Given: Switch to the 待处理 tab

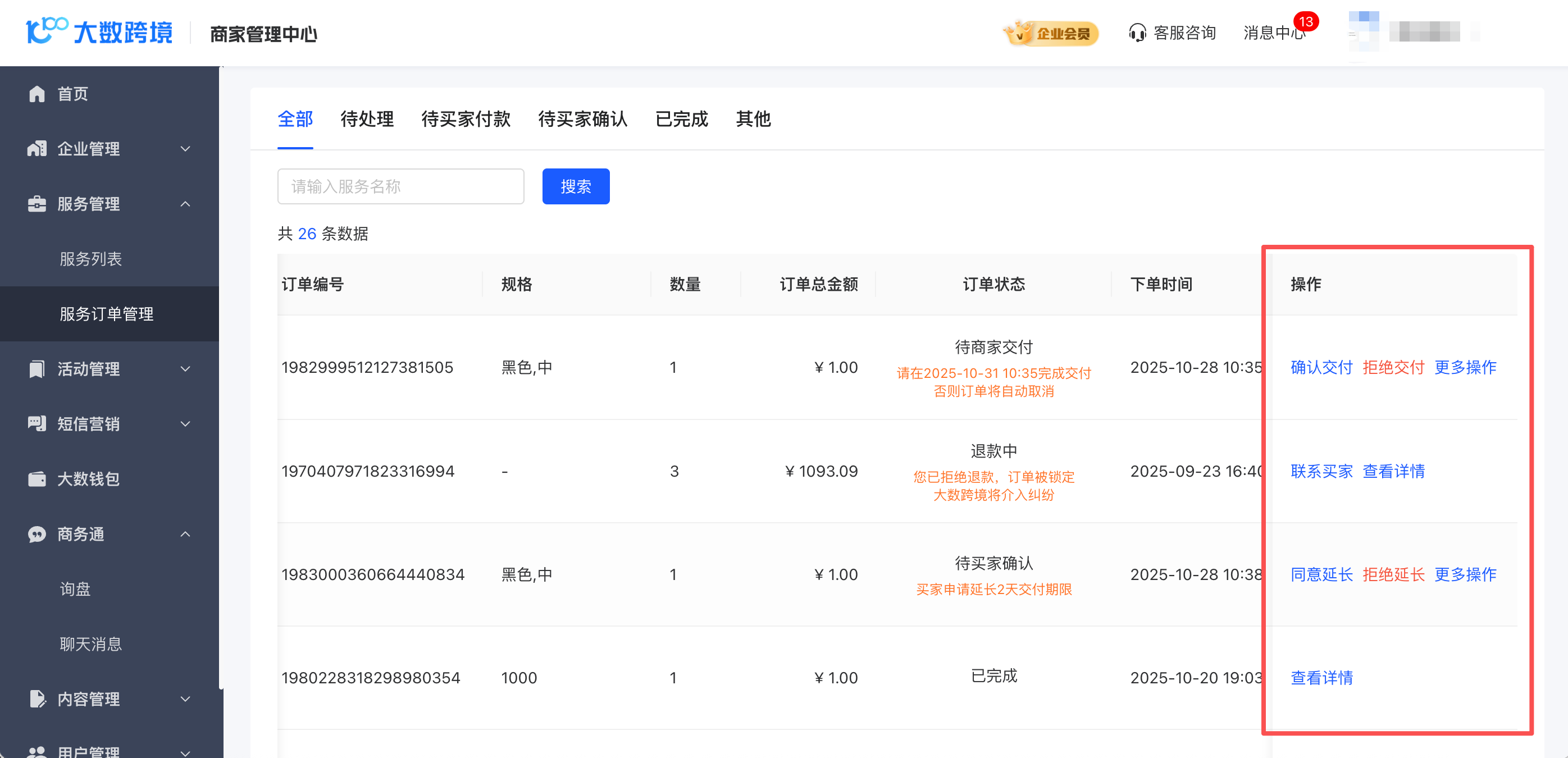Looking at the screenshot, I should [367, 118].
